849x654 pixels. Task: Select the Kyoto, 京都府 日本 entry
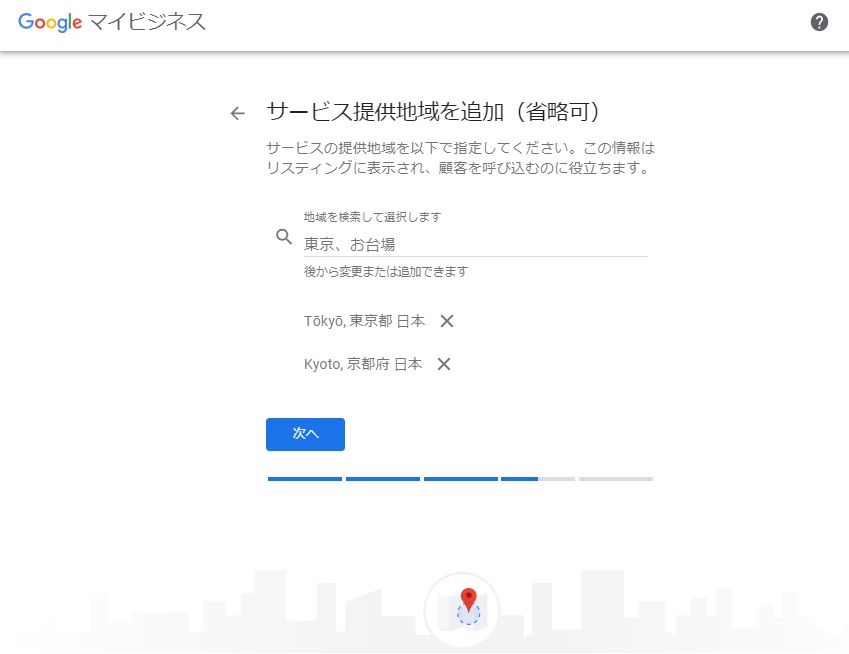point(362,364)
